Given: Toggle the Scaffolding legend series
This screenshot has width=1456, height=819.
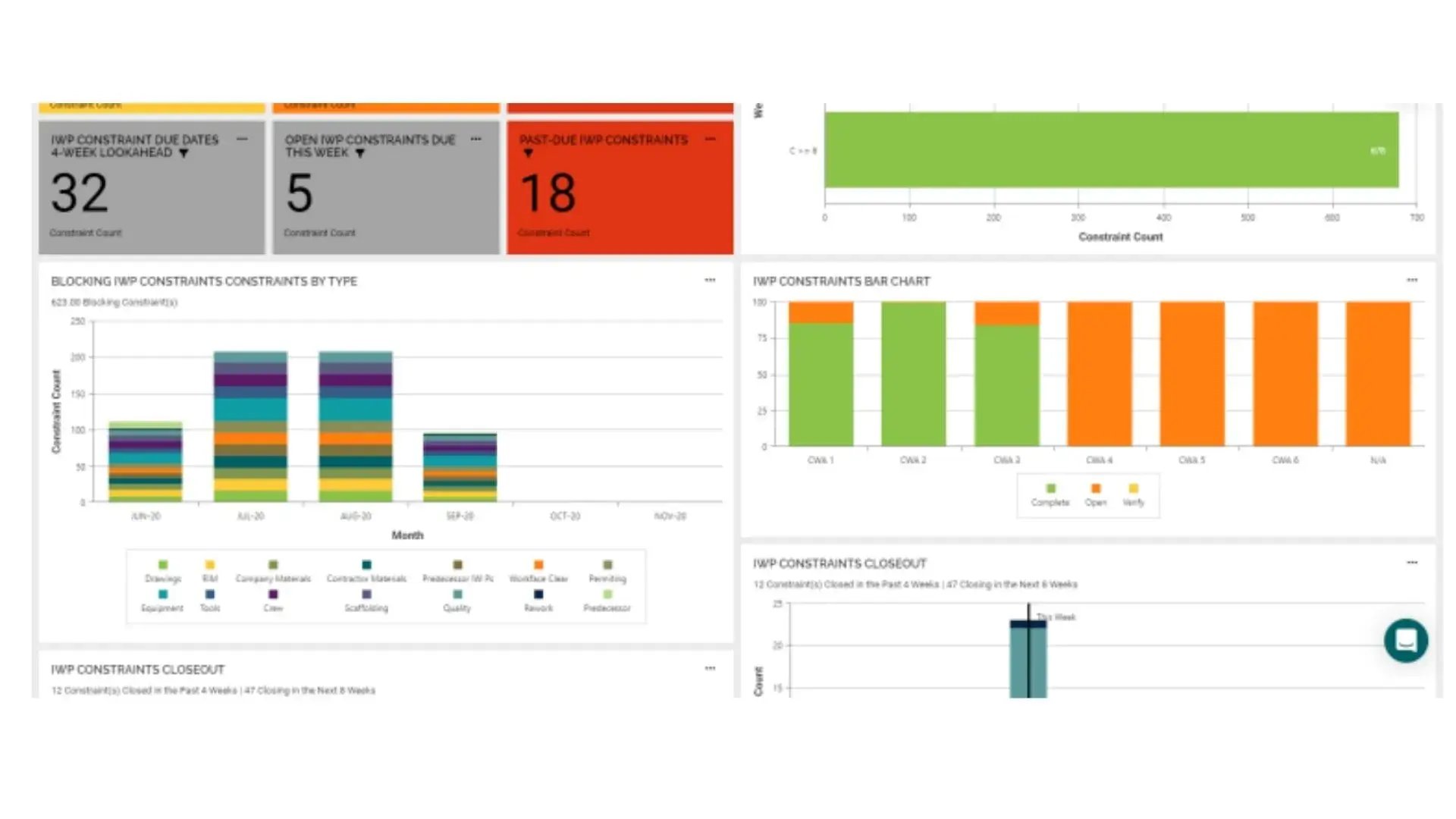Looking at the screenshot, I should point(366,601).
